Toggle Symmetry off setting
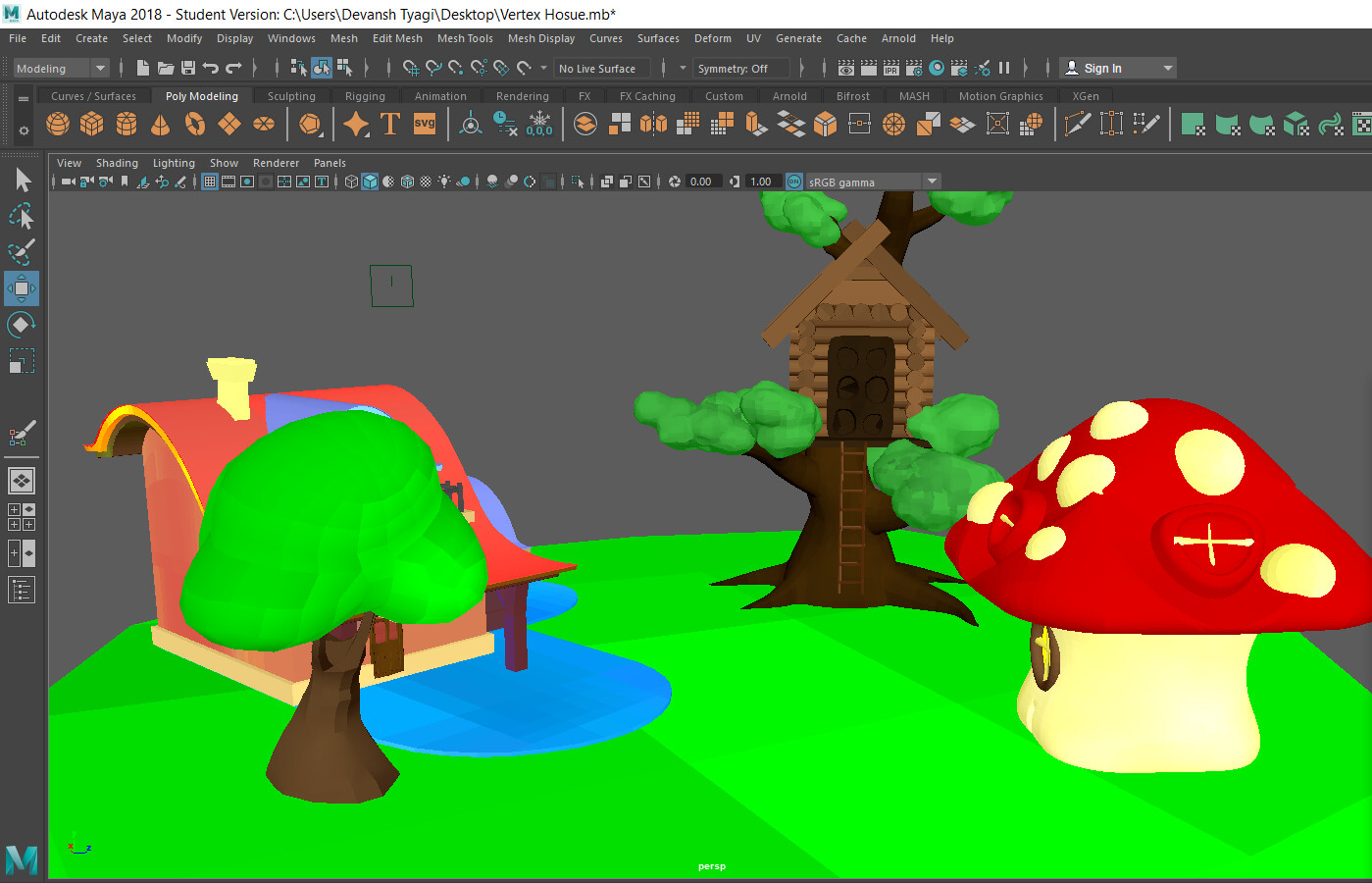This screenshot has width=1372, height=883. coord(740,68)
